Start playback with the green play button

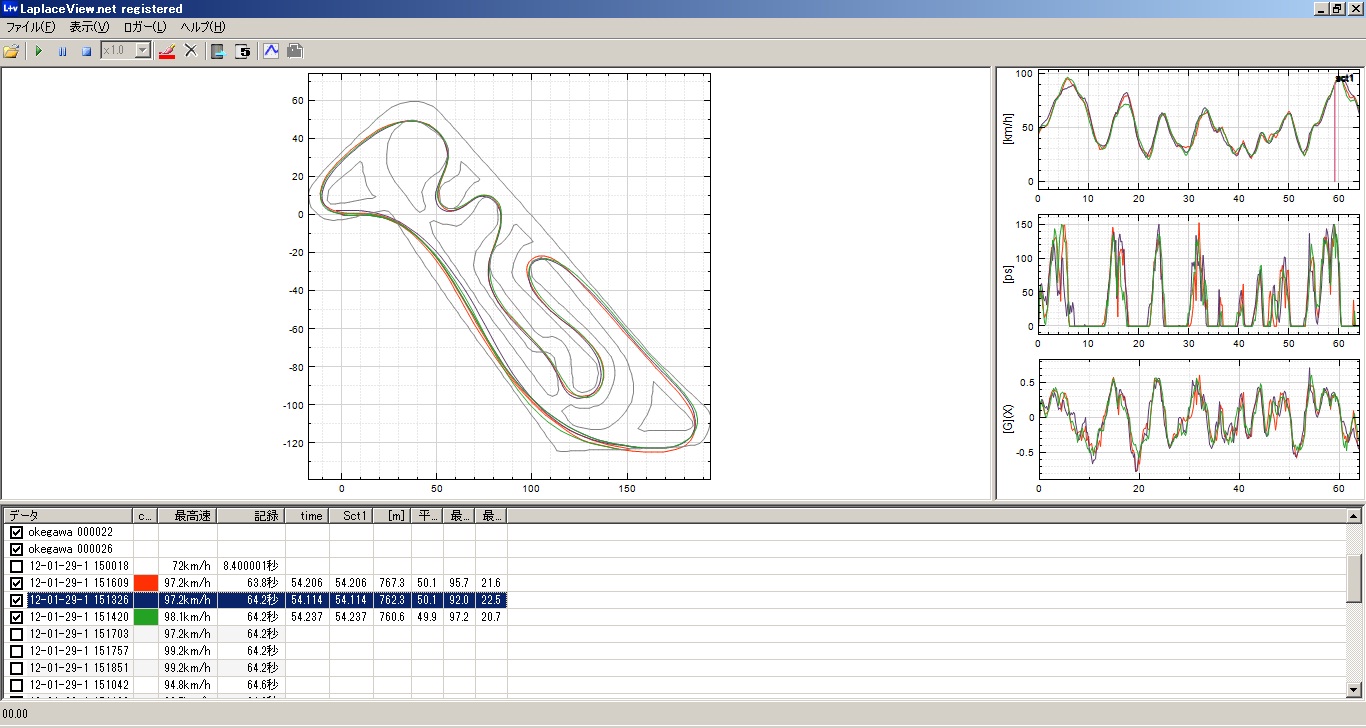[39, 51]
